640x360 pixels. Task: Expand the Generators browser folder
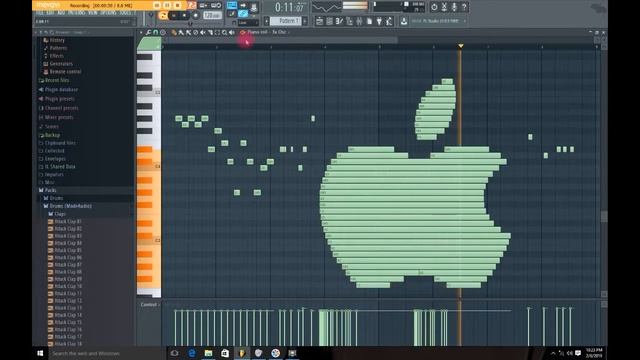(x=61, y=64)
